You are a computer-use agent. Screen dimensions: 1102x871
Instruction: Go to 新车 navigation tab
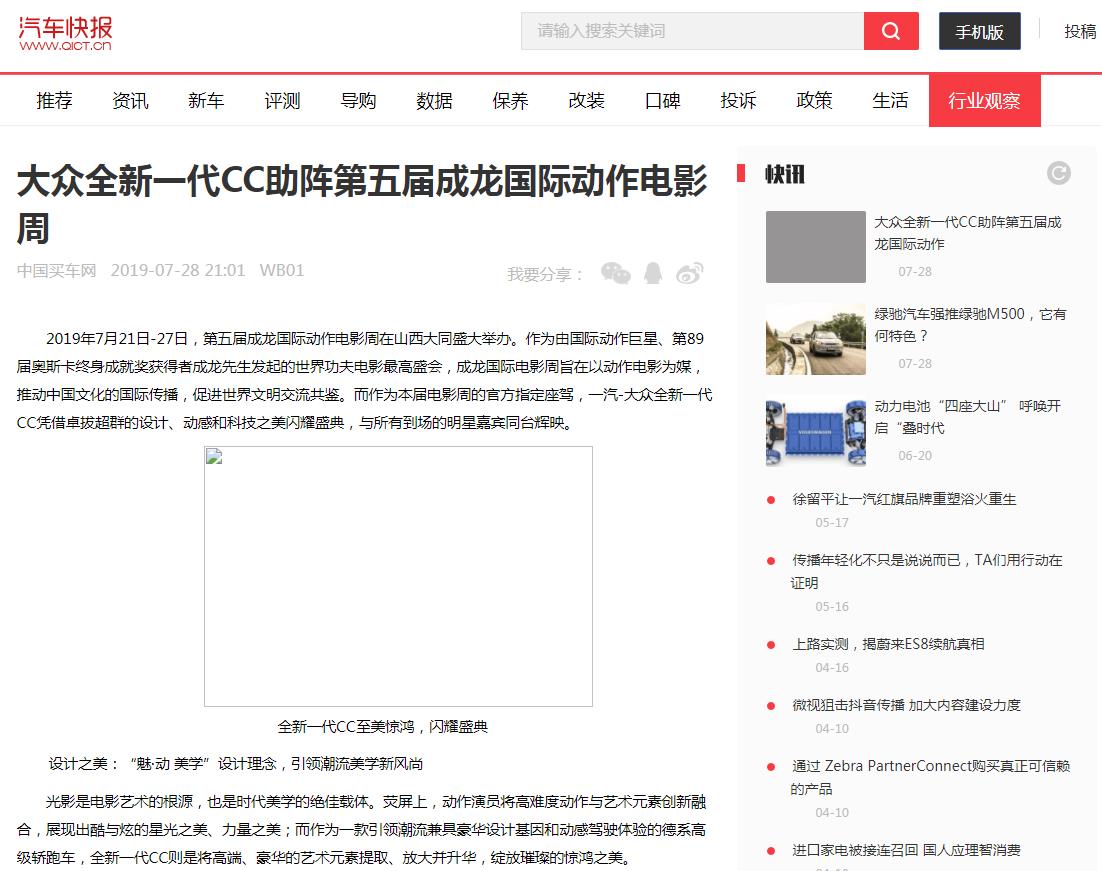click(x=206, y=101)
